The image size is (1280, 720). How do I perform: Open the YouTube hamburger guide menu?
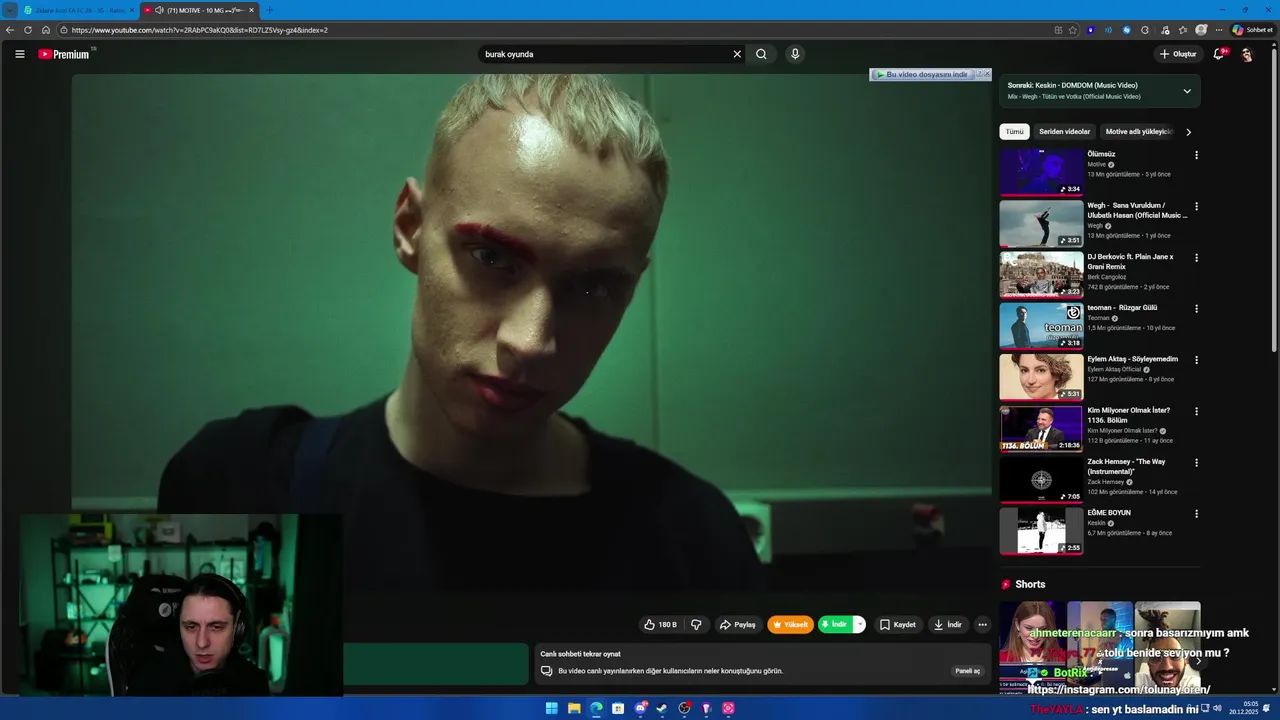(x=19, y=54)
